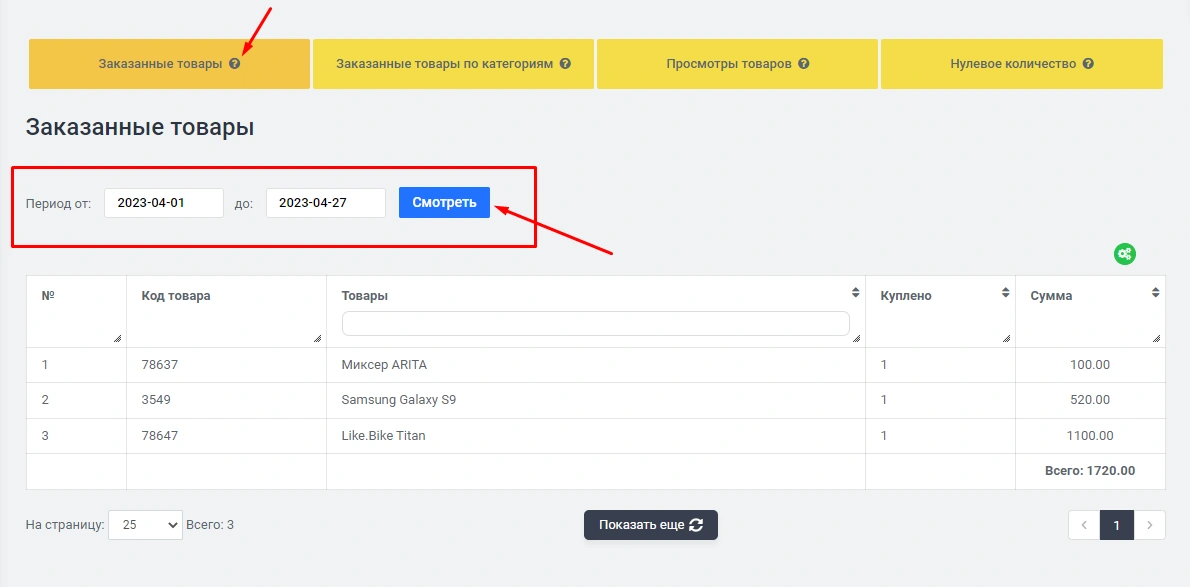1190x587 pixels.
Task: Focus the Товары column filter box
Action: 595,323
